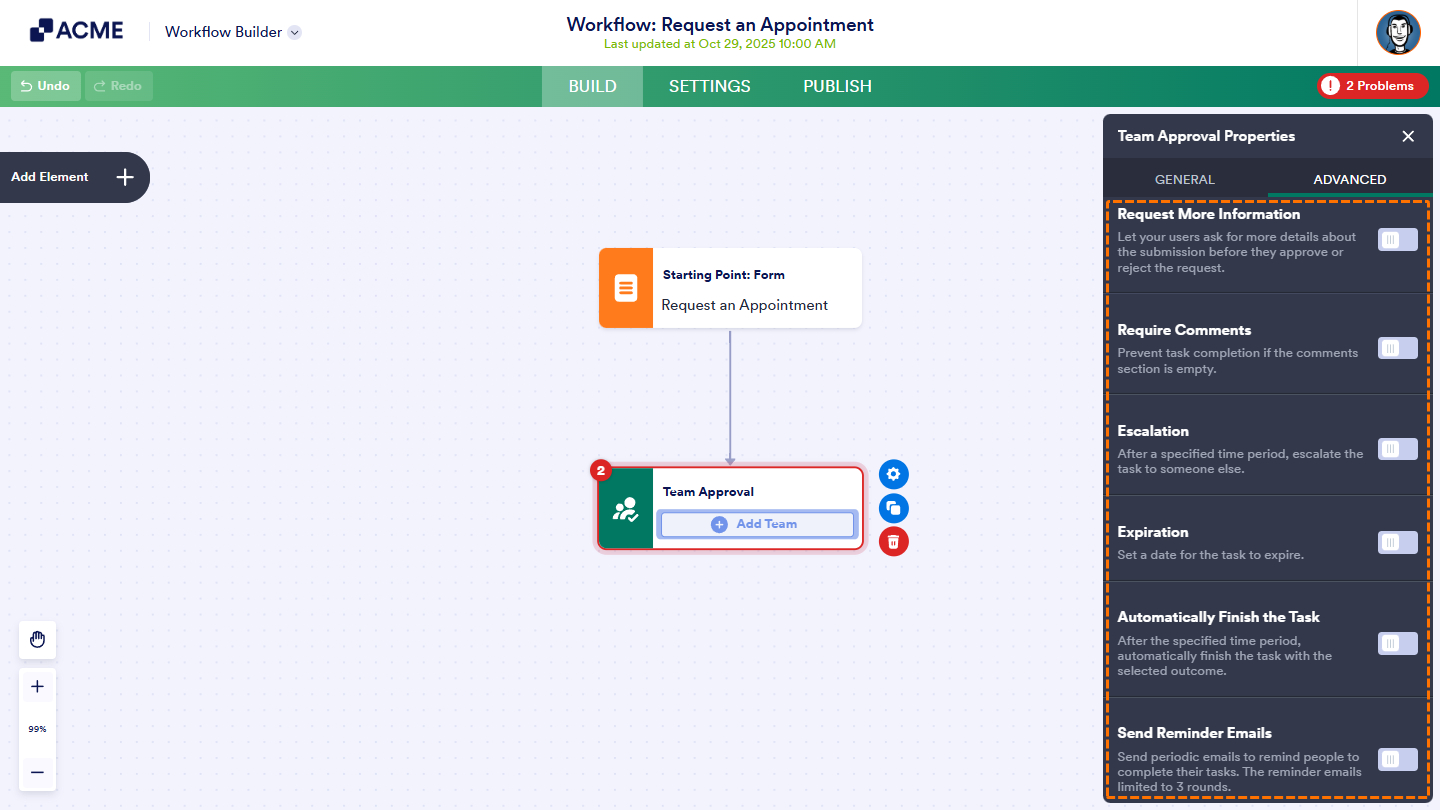The image size is (1440, 810).
Task: Turn on Require Comments toggle
Action: click(x=1398, y=348)
